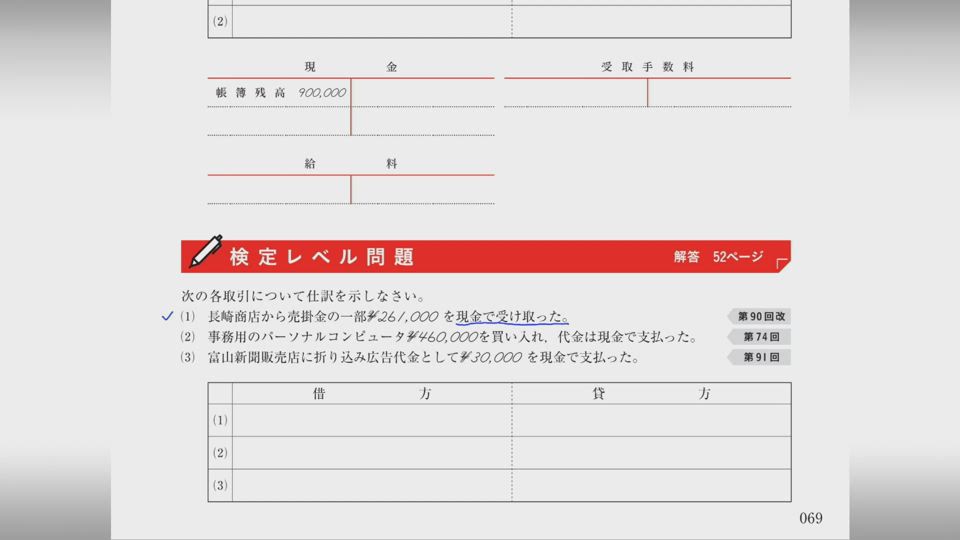Click the 受取手数料 T-account title

click(647, 67)
